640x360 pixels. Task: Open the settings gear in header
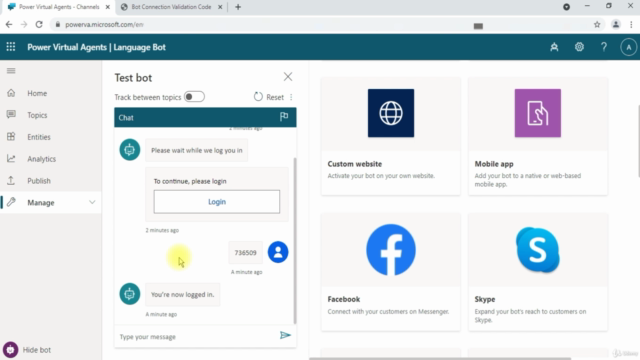579,47
